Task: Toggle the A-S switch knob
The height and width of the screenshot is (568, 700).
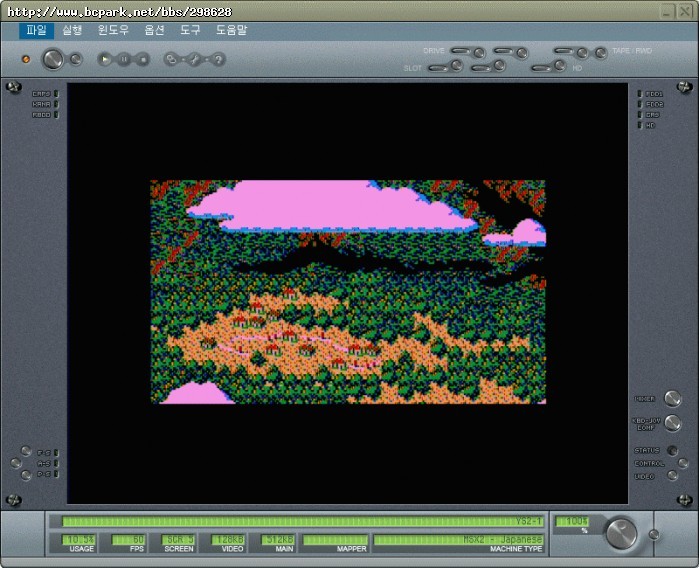Action: [16, 463]
